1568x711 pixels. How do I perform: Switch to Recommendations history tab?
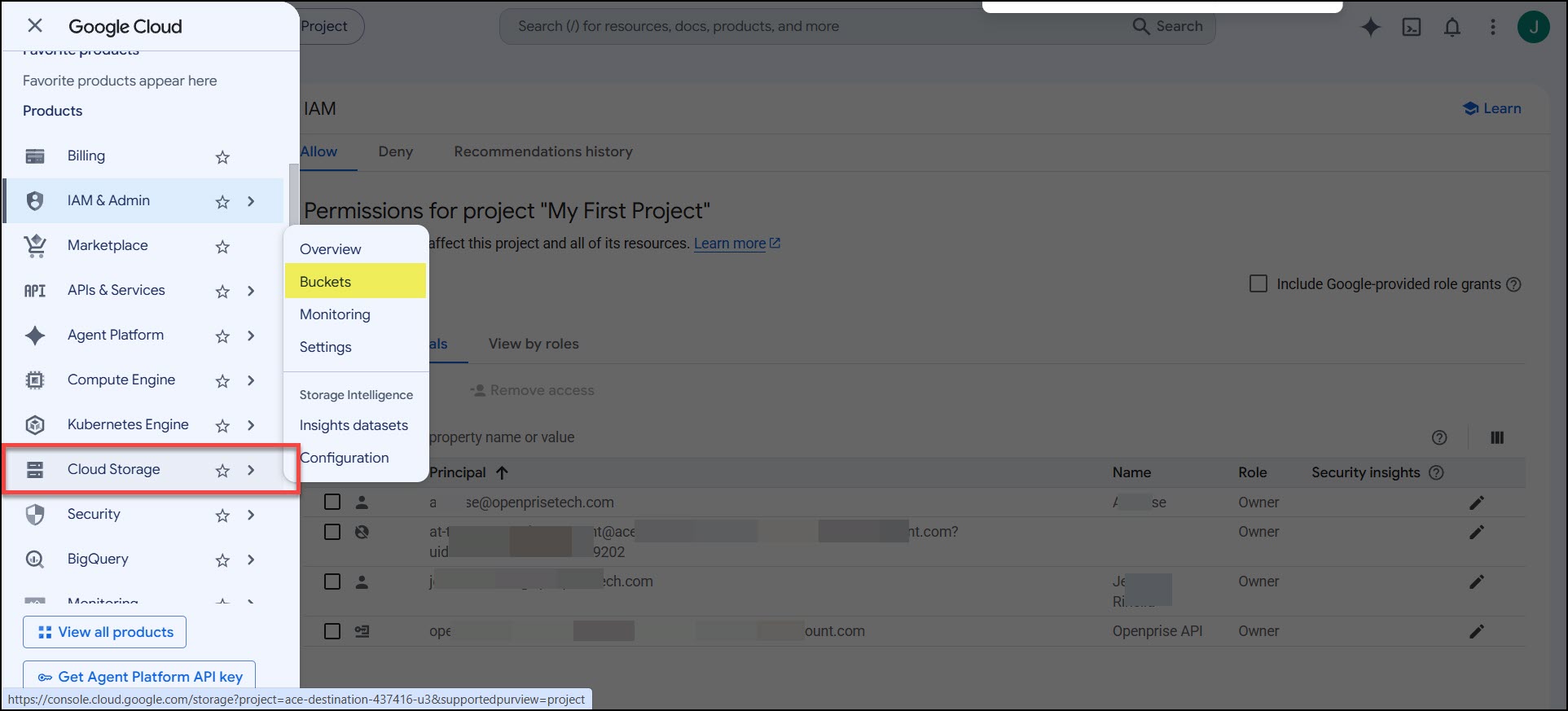[x=543, y=151]
